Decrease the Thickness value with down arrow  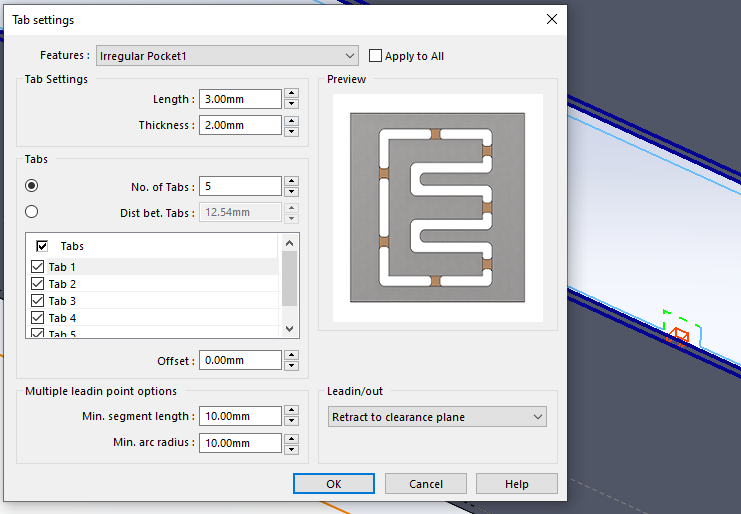tap(291, 130)
